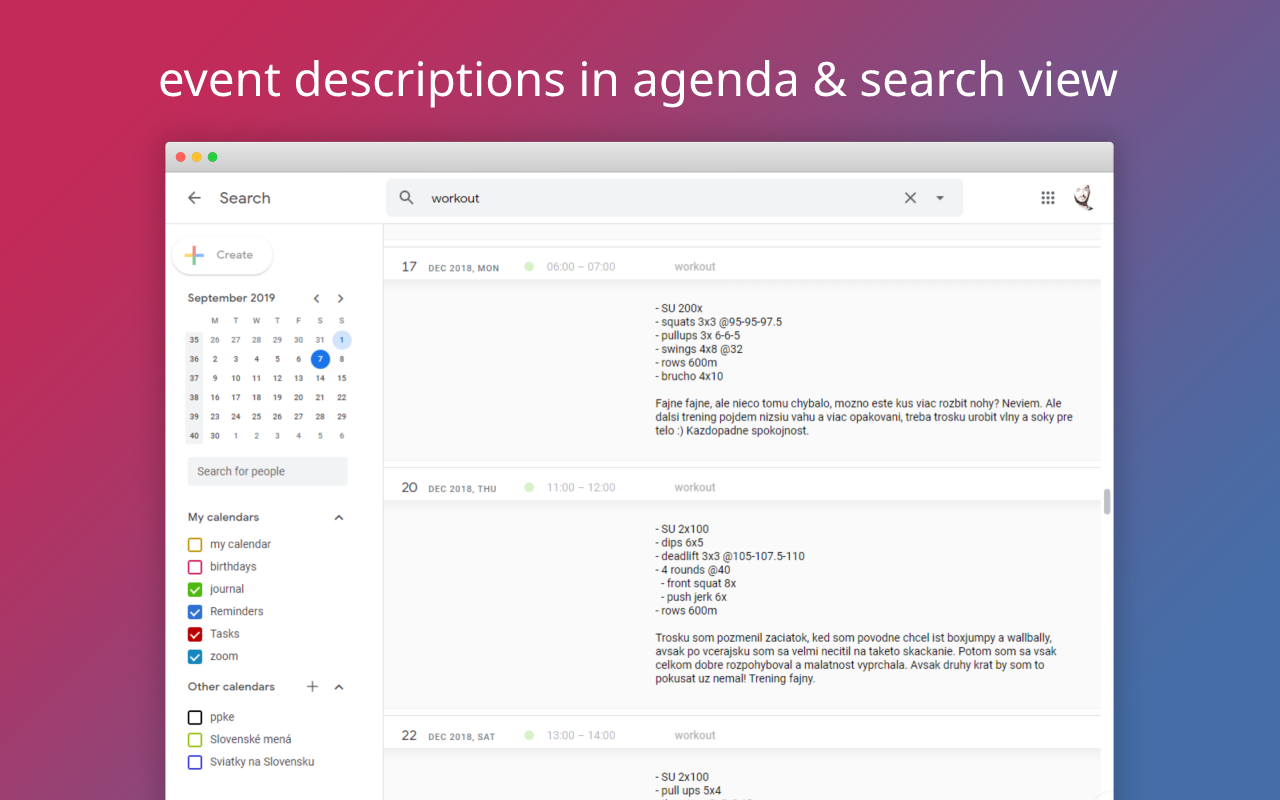Select September 15 in mini calendar
Image resolution: width=1280 pixels, height=800 pixels.
pos(342,378)
